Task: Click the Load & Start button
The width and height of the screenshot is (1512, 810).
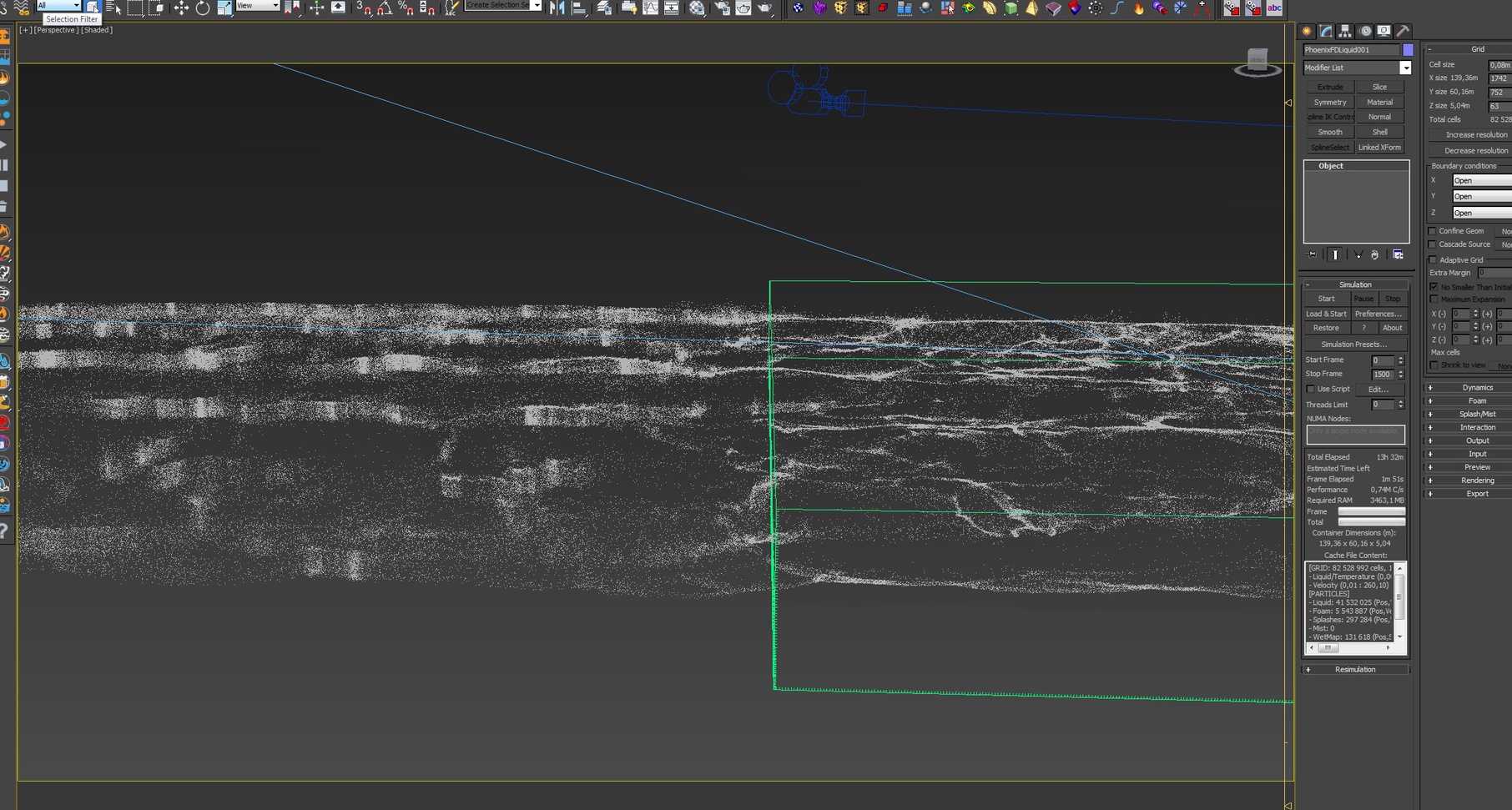Action: tap(1327, 314)
